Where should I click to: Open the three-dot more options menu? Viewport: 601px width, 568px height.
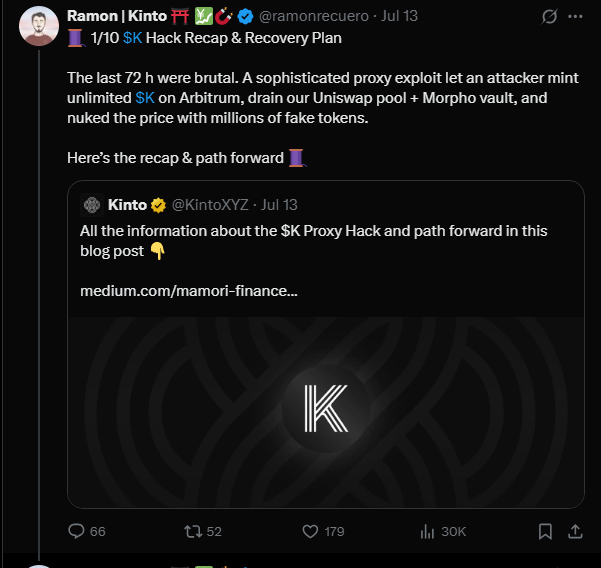coord(575,17)
